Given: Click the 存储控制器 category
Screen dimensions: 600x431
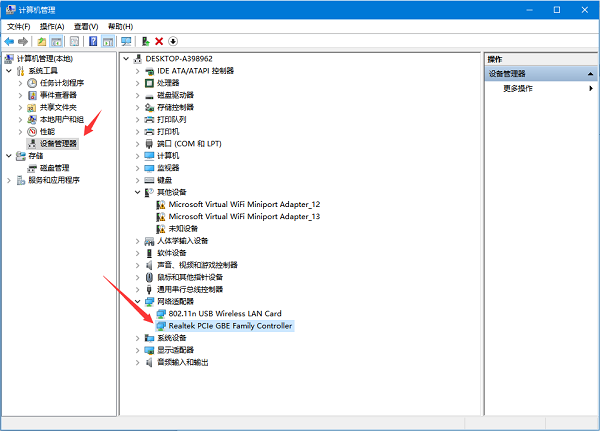Looking at the screenshot, I should [x=176, y=107].
